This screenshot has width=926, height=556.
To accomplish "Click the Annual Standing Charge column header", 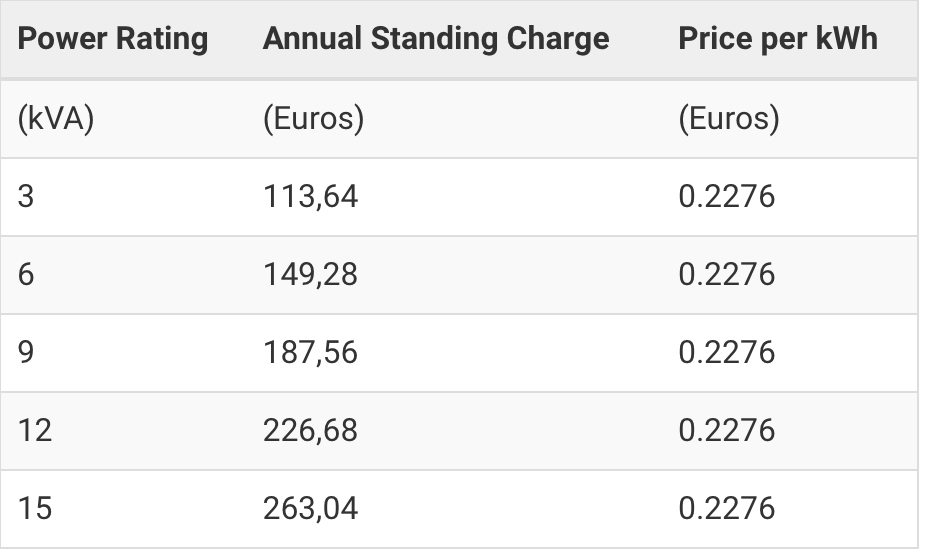I will [435, 39].
